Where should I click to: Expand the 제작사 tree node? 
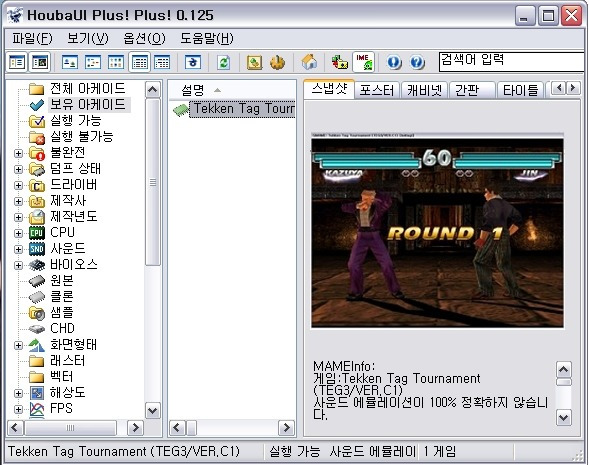[18, 201]
